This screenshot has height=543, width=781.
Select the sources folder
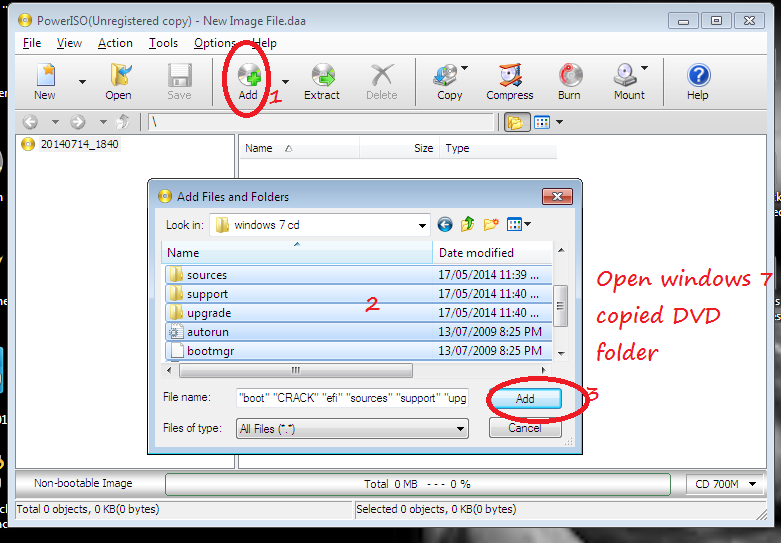coord(358,275)
